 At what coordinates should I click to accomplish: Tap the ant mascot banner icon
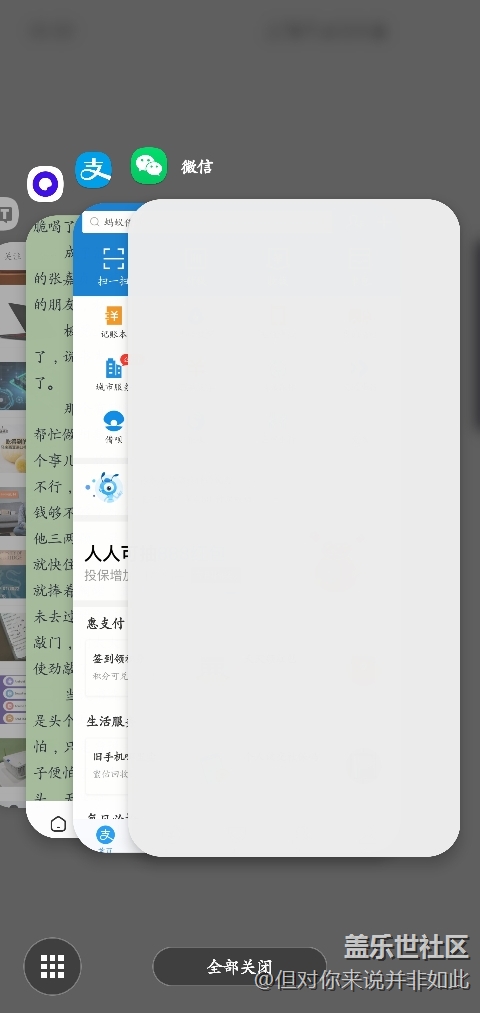pos(105,488)
